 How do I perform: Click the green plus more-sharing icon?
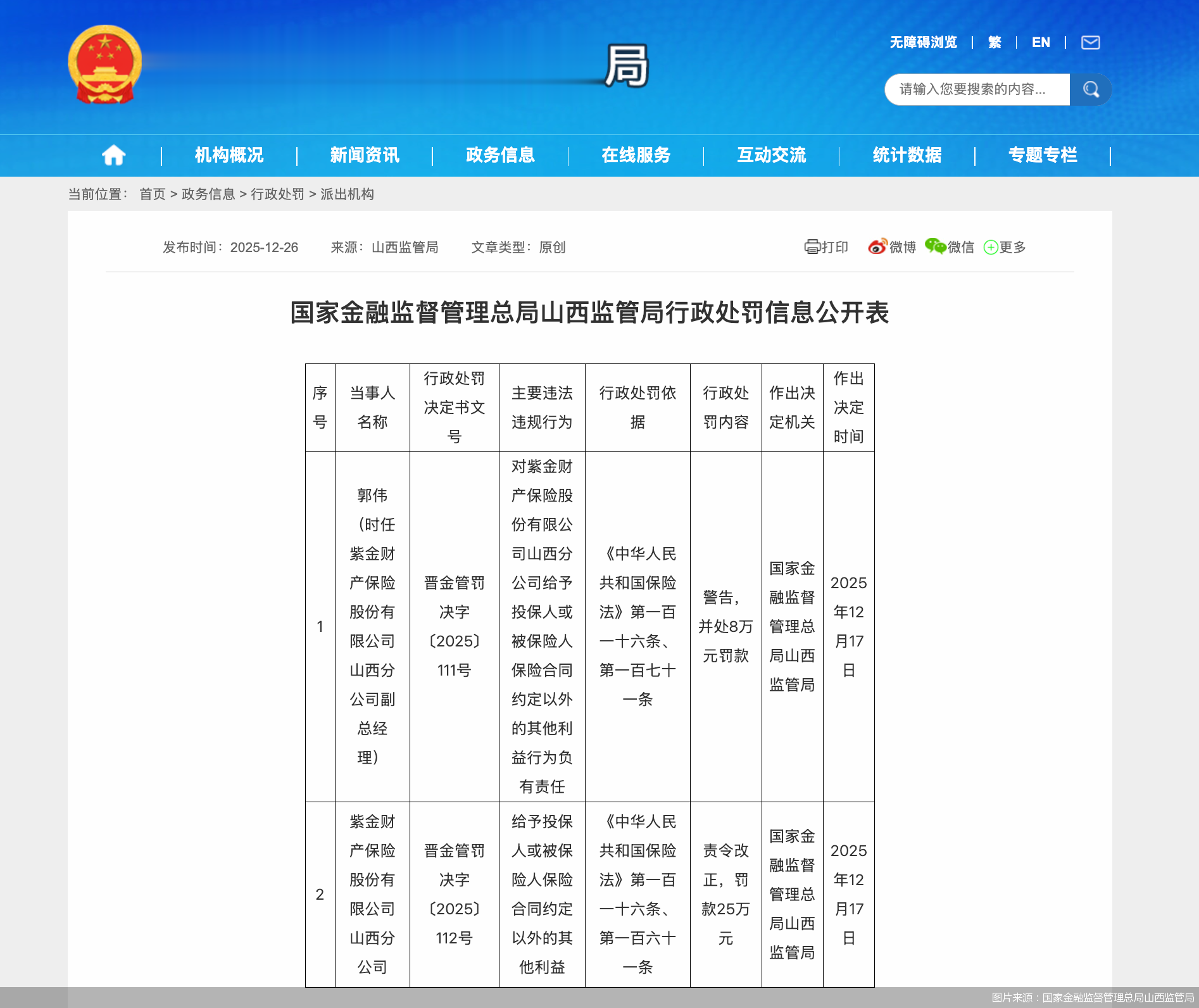pos(991,248)
